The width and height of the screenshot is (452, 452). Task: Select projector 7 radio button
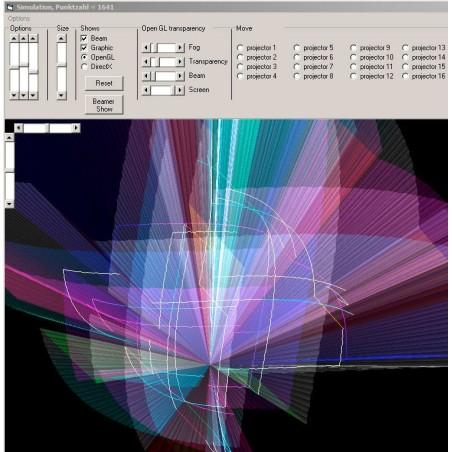(296, 67)
